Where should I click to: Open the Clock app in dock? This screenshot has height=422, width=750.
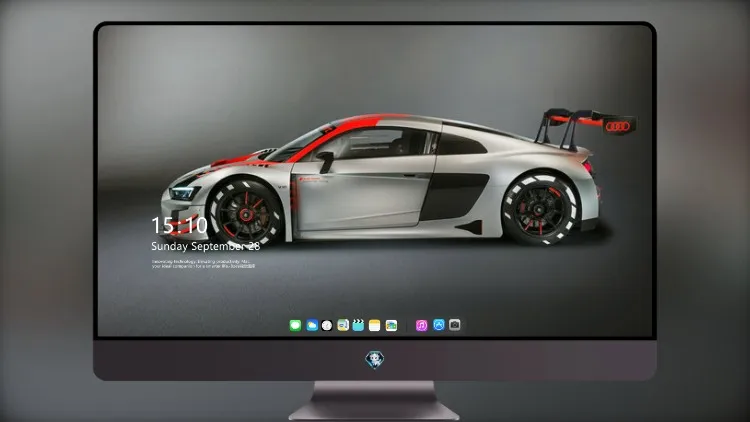pos(327,325)
